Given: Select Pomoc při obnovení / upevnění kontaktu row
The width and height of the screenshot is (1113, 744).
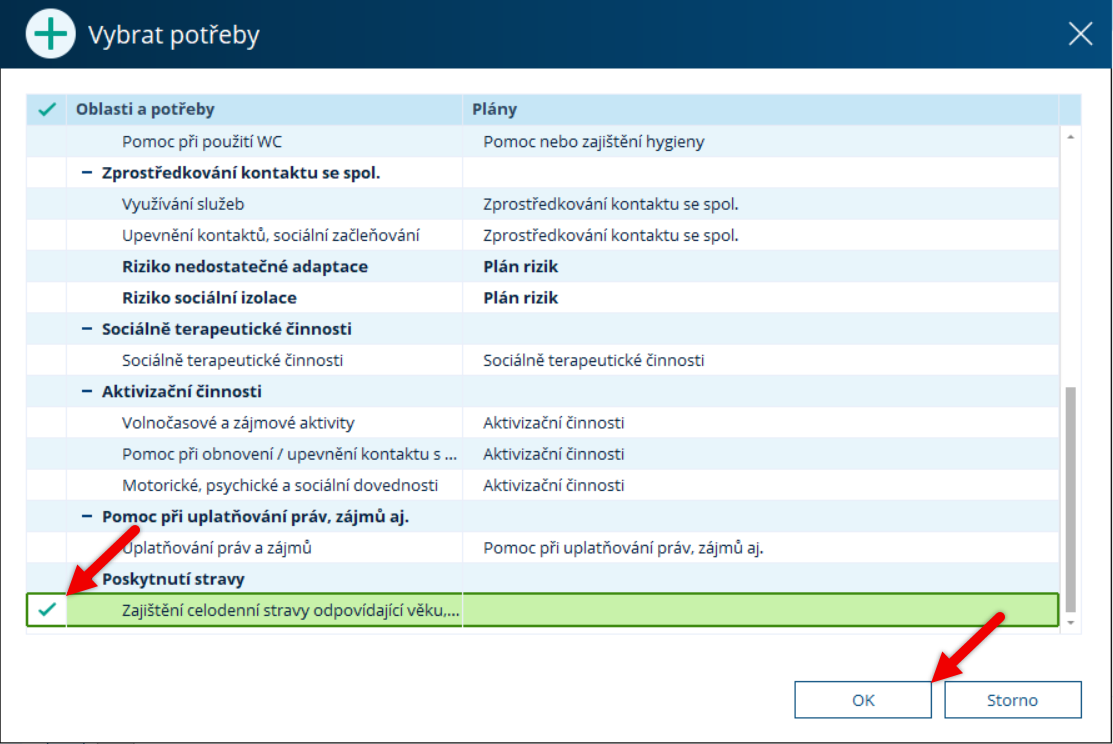Looking at the screenshot, I should coord(542,454).
